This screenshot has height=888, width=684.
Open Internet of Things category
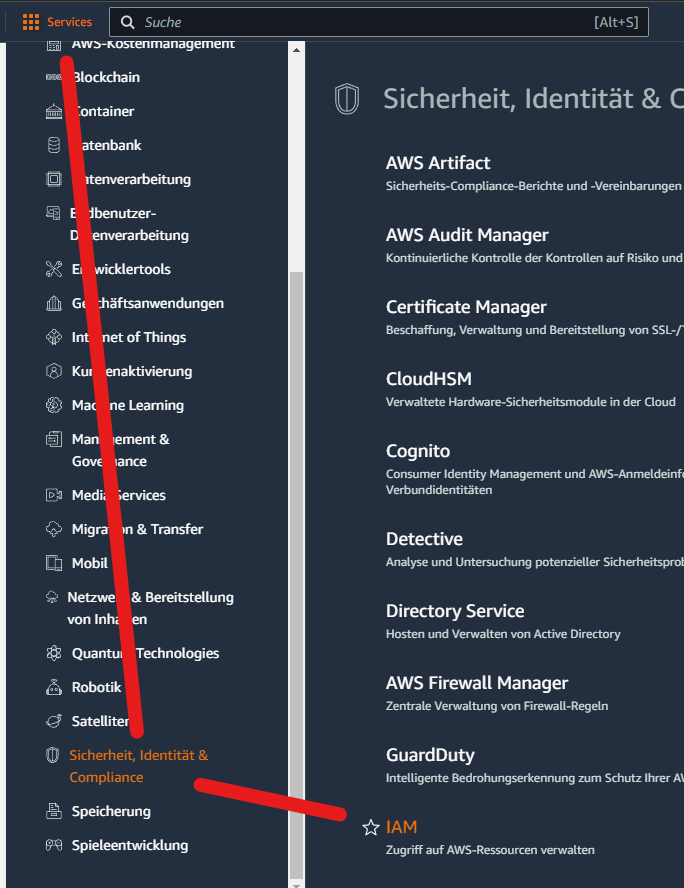click(x=129, y=337)
